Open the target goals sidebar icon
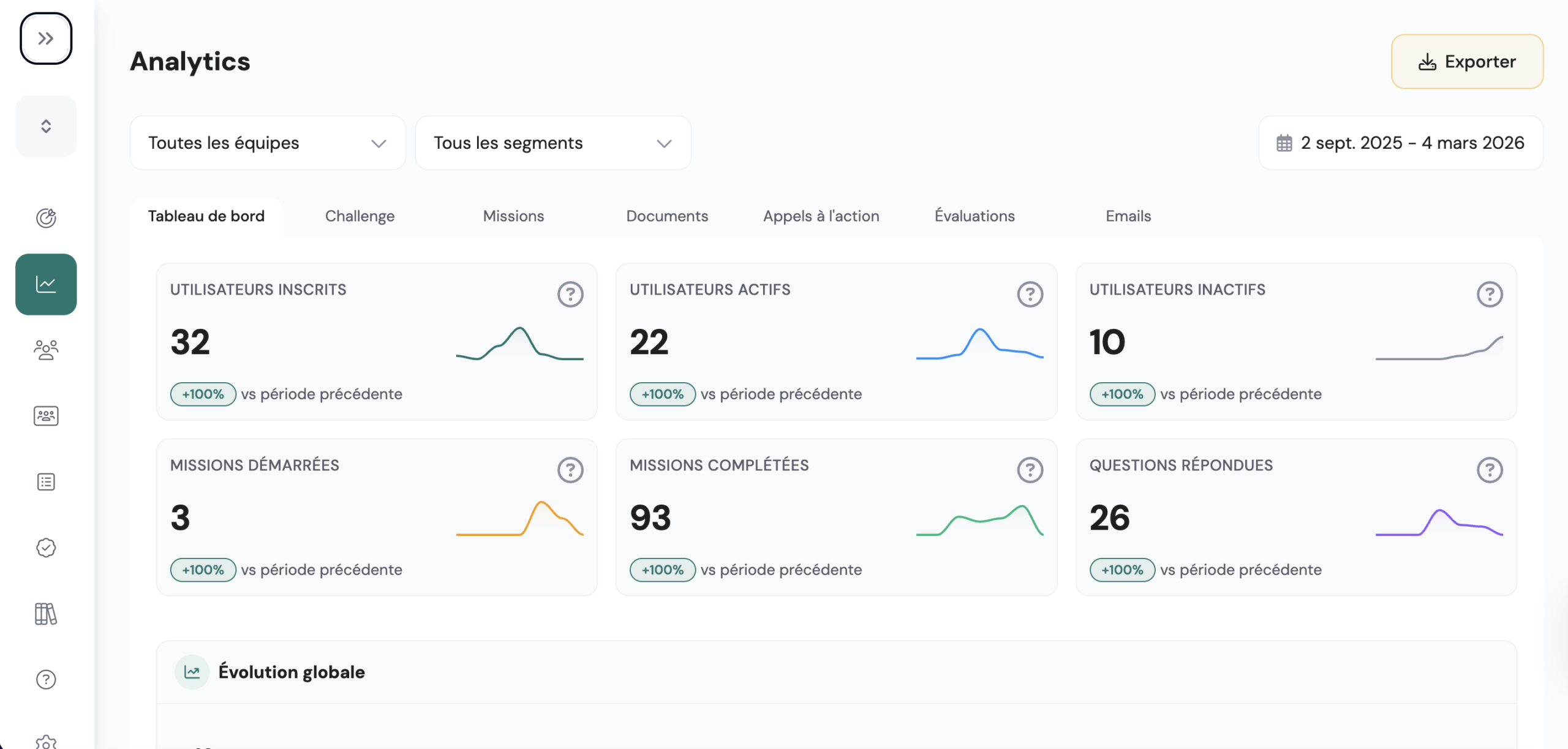This screenshot has height=749, width=1568. click(46, 218)
